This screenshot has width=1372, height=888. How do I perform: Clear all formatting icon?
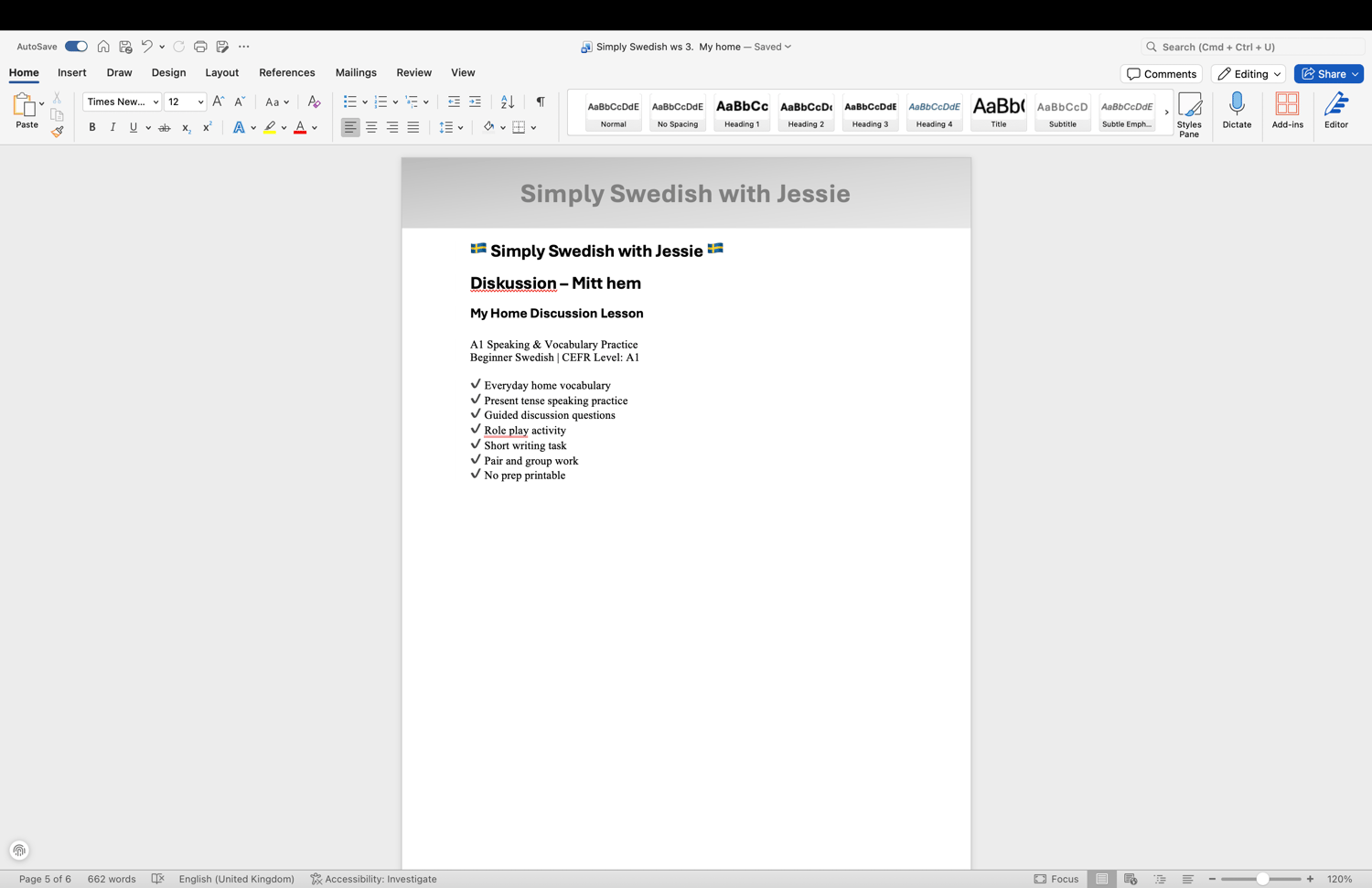314,102
